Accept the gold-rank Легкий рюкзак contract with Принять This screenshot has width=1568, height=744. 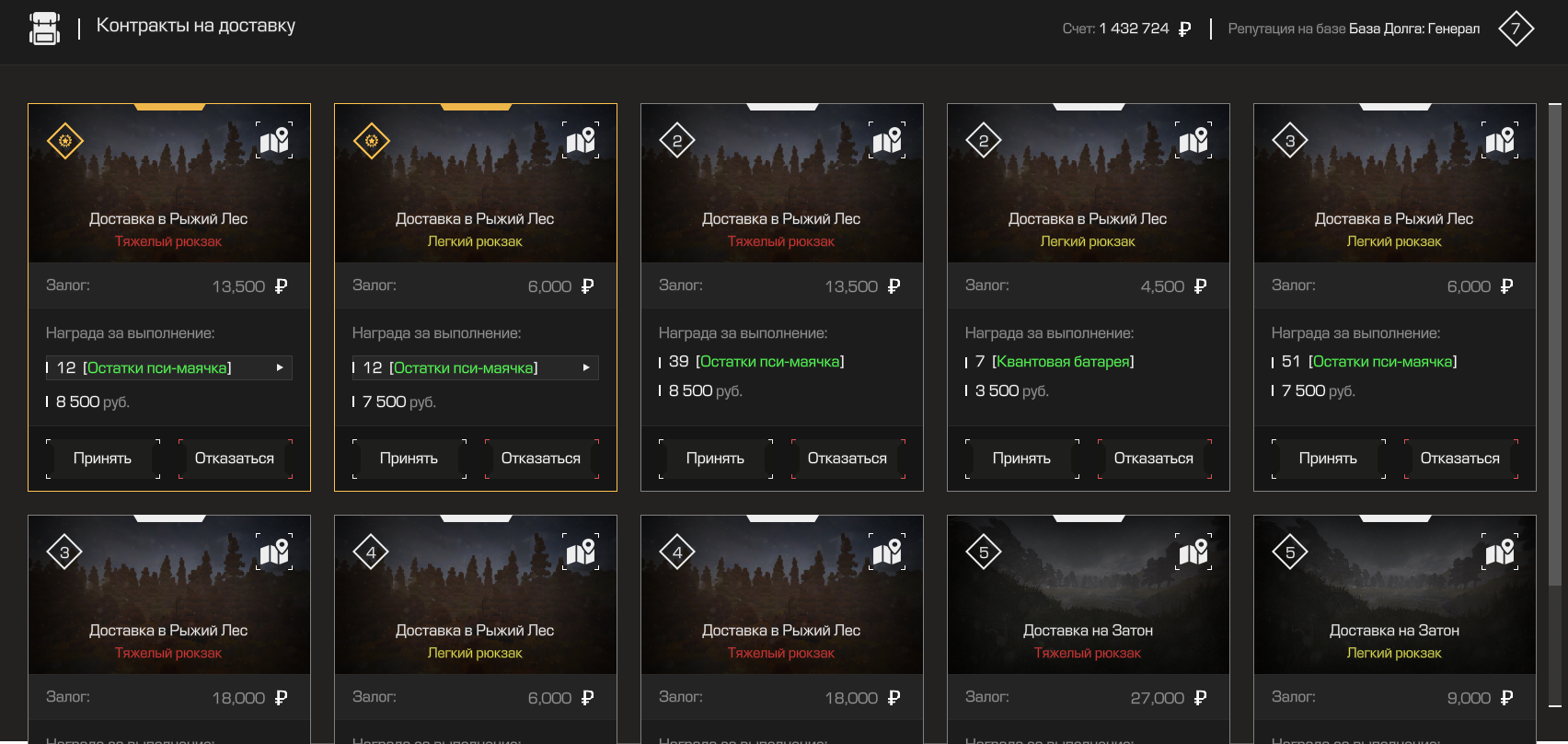pyautogui.click(x=409, y=459)
